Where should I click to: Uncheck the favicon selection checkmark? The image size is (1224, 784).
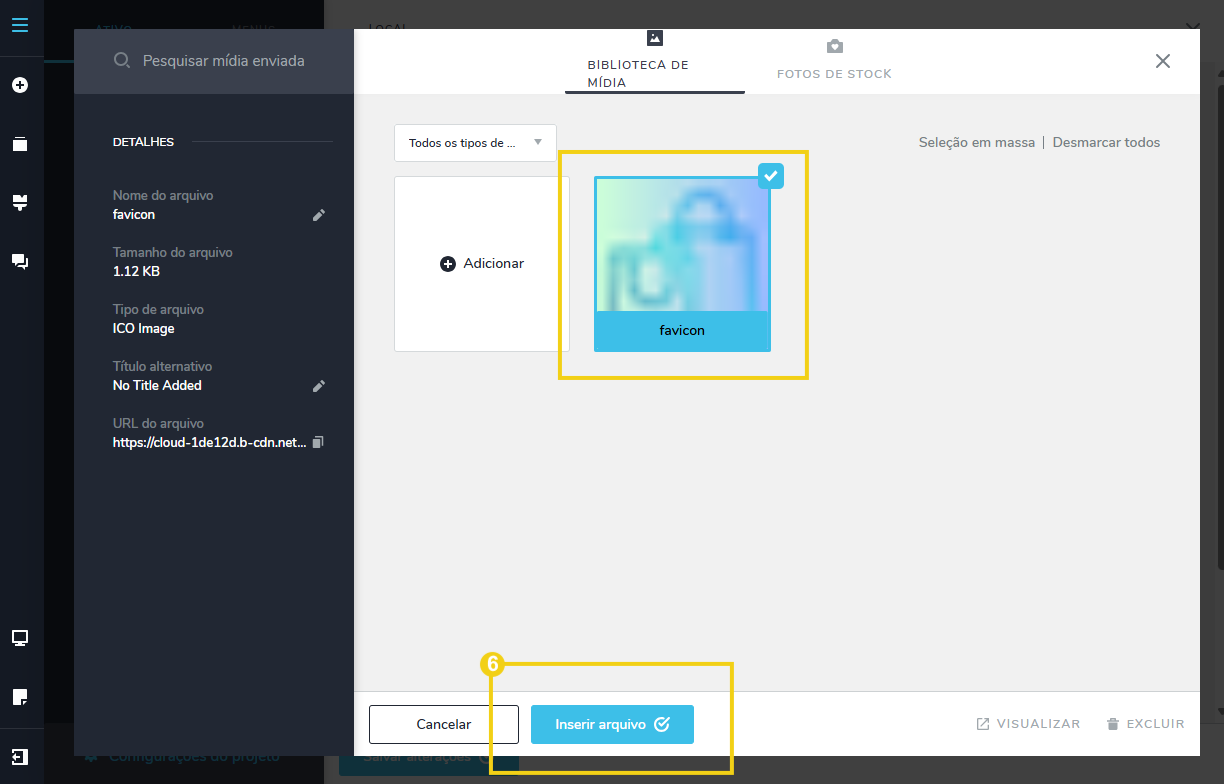click(770, 176)
